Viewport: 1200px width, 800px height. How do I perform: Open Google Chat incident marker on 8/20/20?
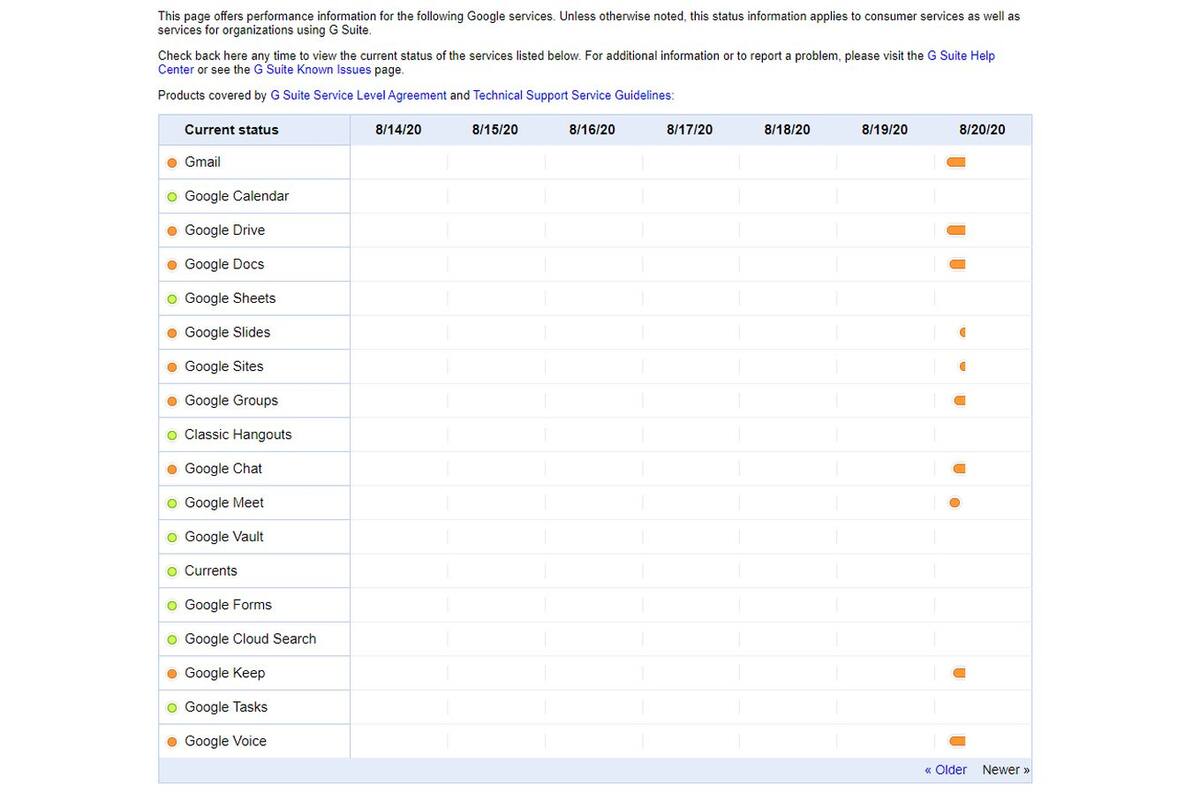959,468
